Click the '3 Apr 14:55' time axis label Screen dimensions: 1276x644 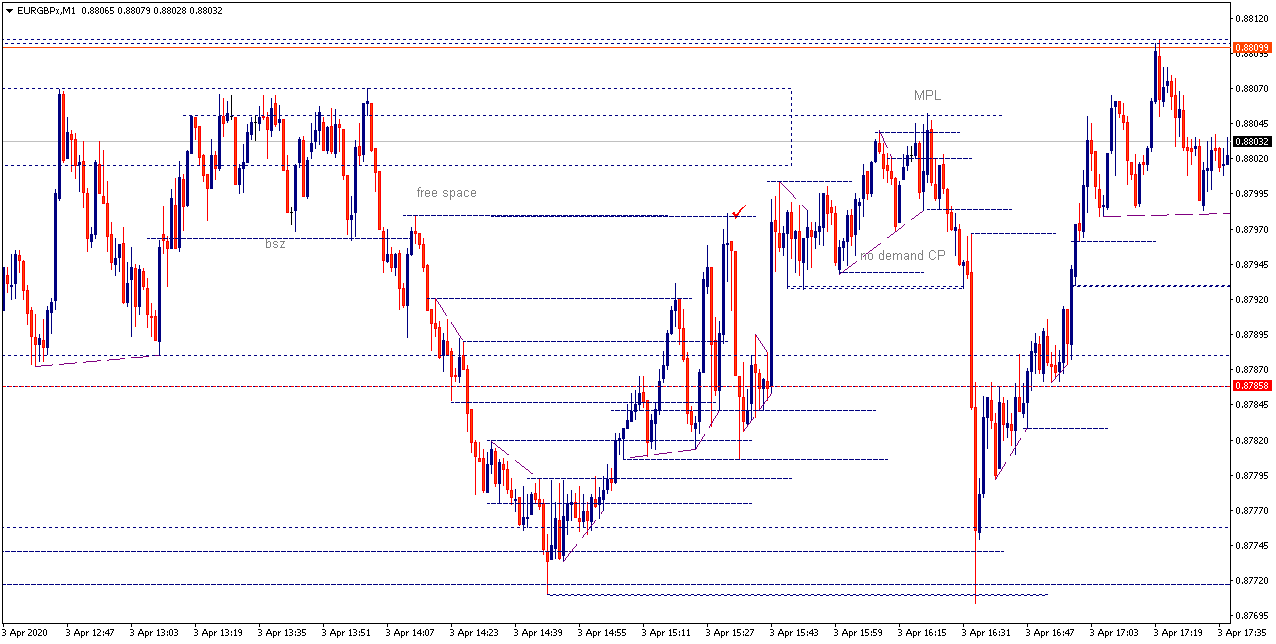coord(604,633)
